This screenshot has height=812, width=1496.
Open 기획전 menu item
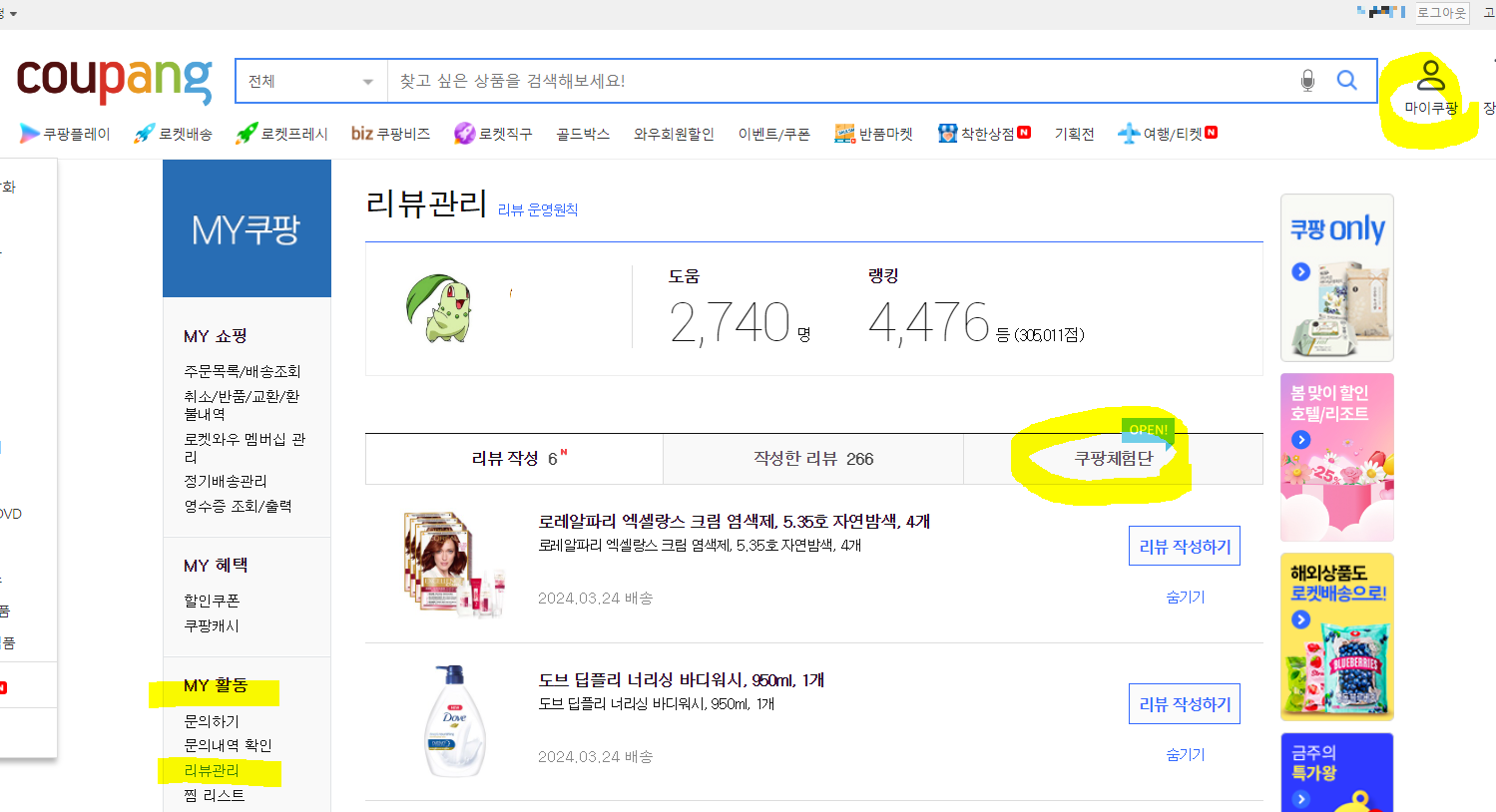click(x=1075, y=134)
